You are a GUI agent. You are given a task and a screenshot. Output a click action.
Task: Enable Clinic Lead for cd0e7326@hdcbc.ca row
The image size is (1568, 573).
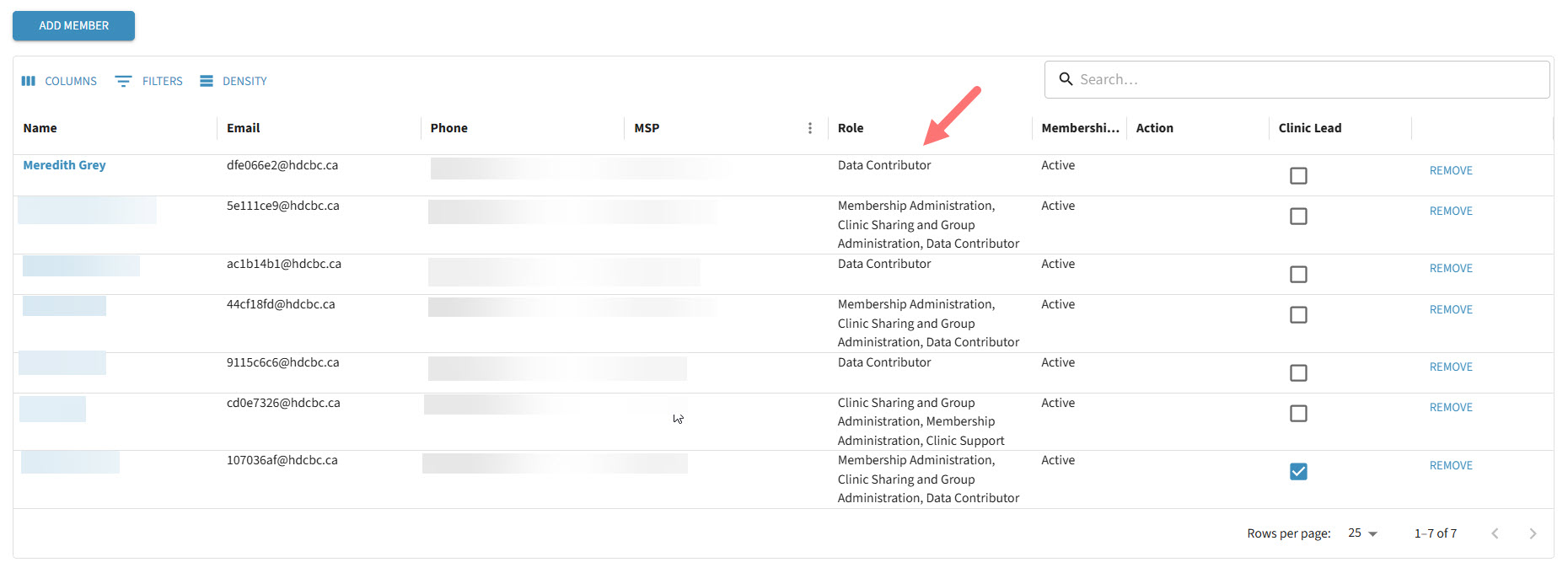click(x=1298, y=413)
